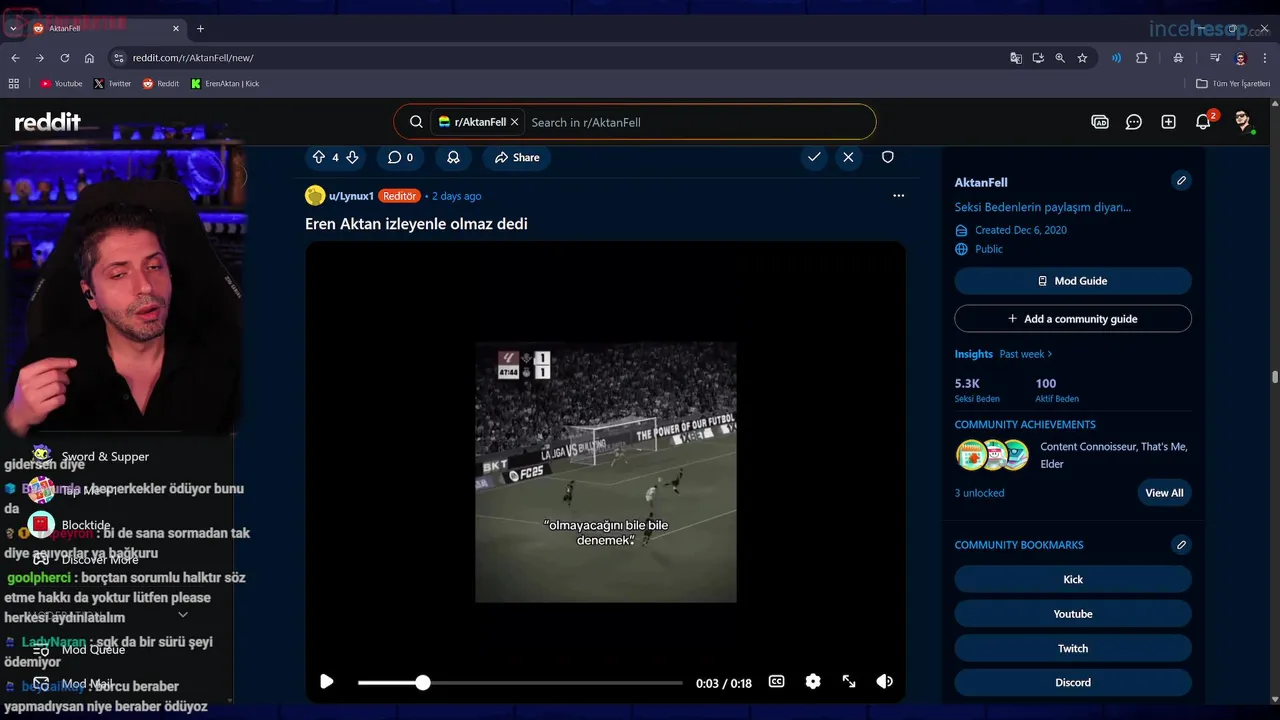The width and height of the screenshot is (1280, 720).
Task: Give an award to the post
Action: click(x=453, y=157)
